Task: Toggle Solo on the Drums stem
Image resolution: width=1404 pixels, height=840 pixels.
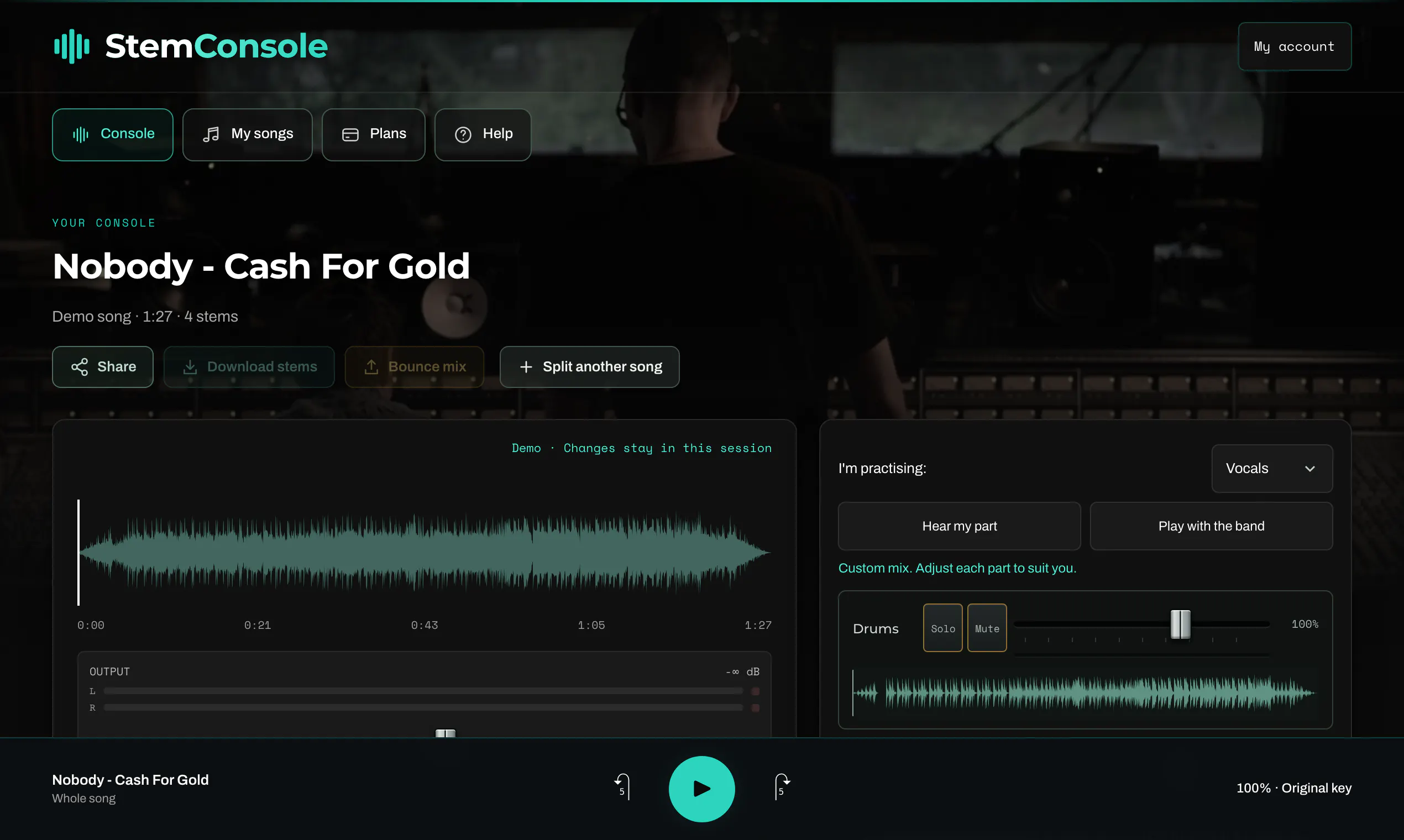Action: [942, 628]
